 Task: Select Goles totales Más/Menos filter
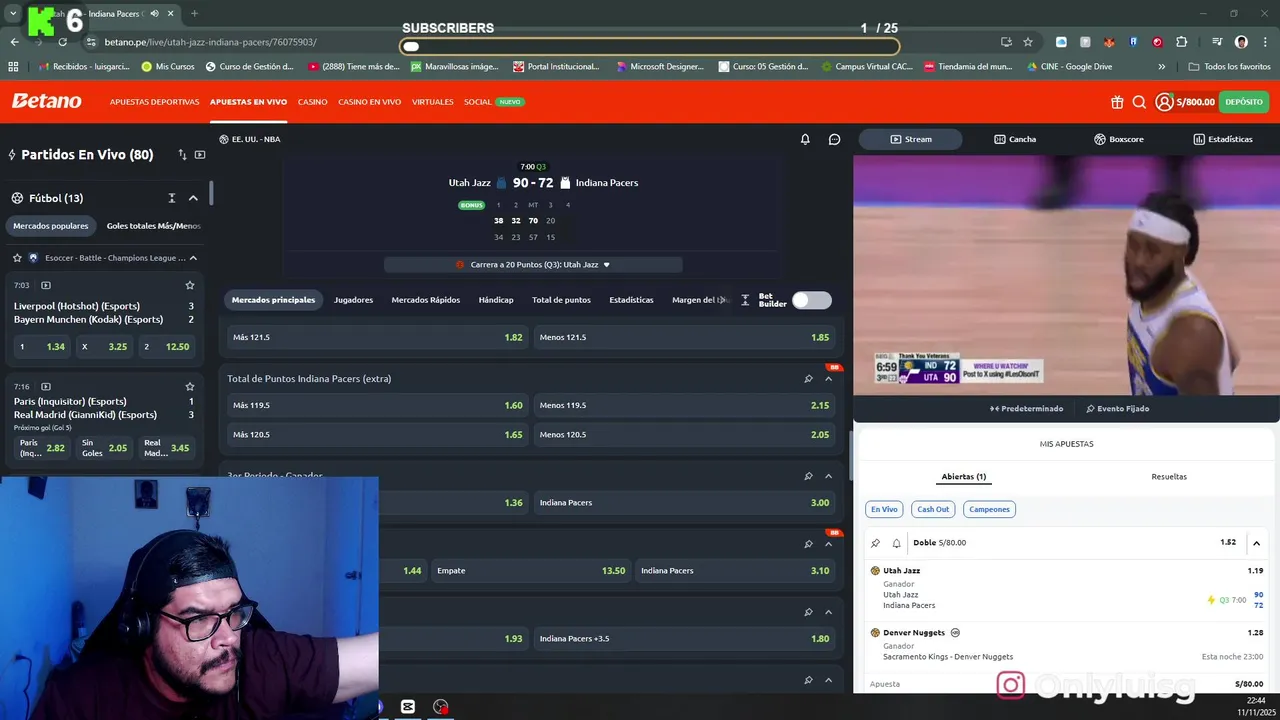pyautogui.click(x=153, y=226)
